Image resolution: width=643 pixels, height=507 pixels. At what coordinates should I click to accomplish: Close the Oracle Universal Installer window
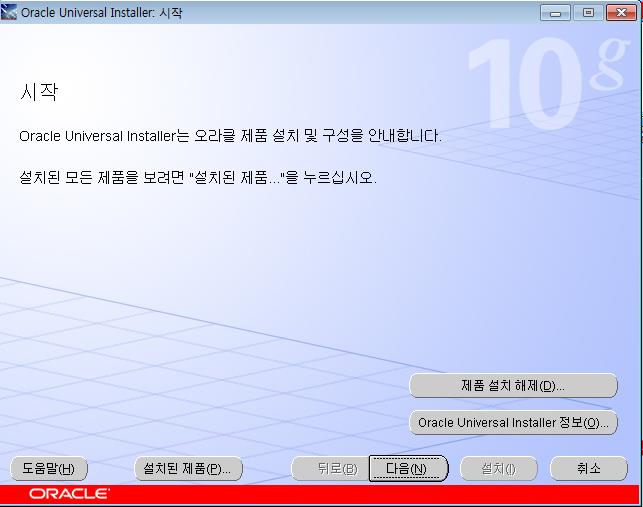(x=621, y=13)
